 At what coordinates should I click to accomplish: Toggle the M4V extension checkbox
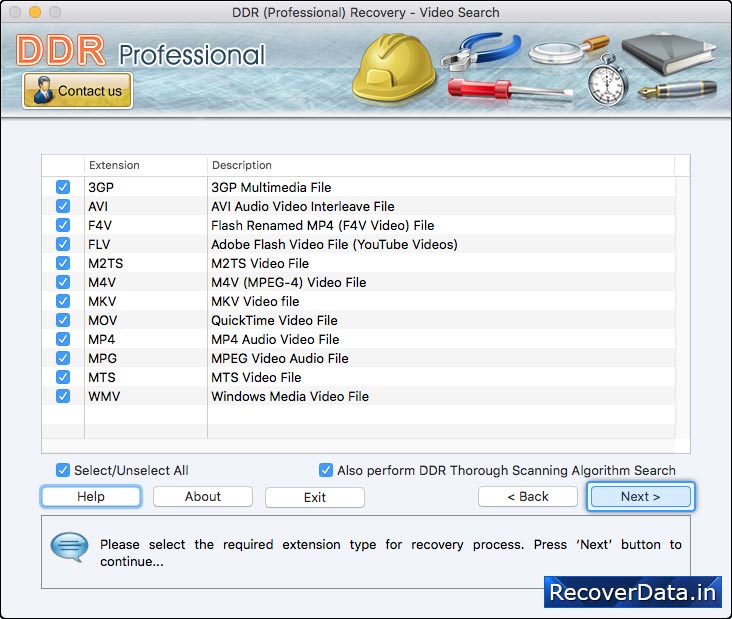(63, 282)
